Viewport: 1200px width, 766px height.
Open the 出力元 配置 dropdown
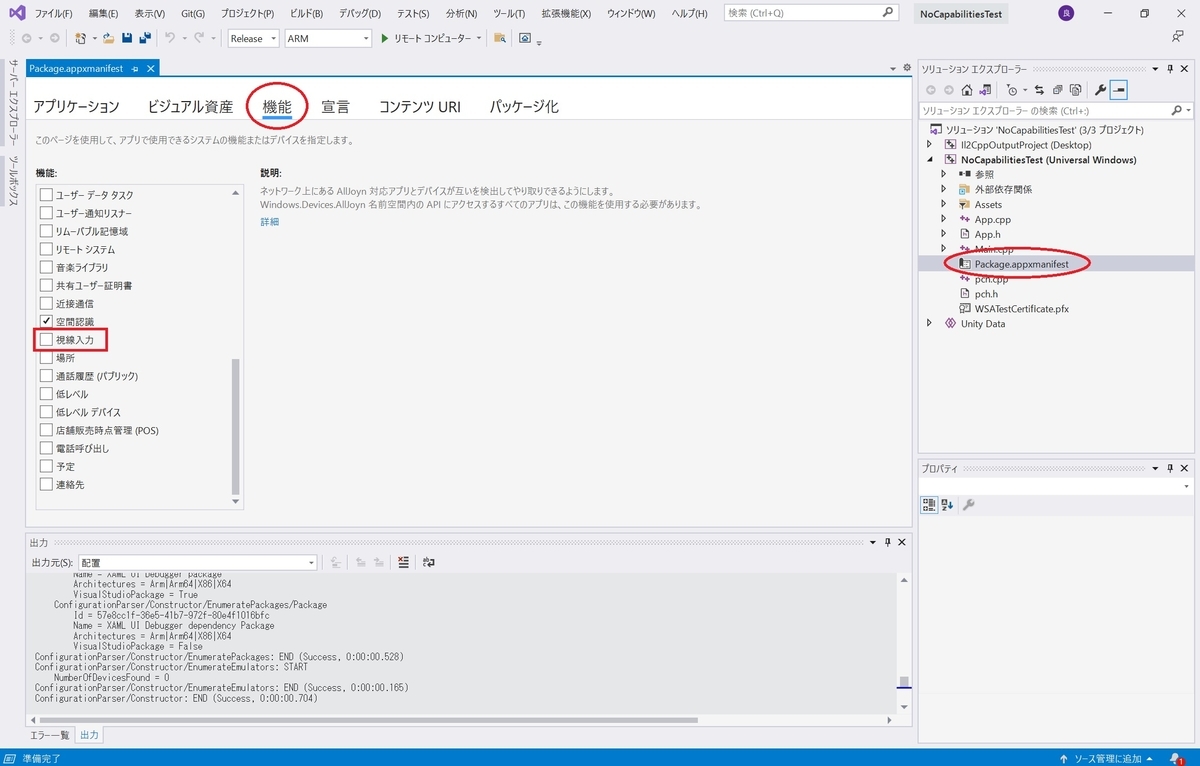pos(197,563)
